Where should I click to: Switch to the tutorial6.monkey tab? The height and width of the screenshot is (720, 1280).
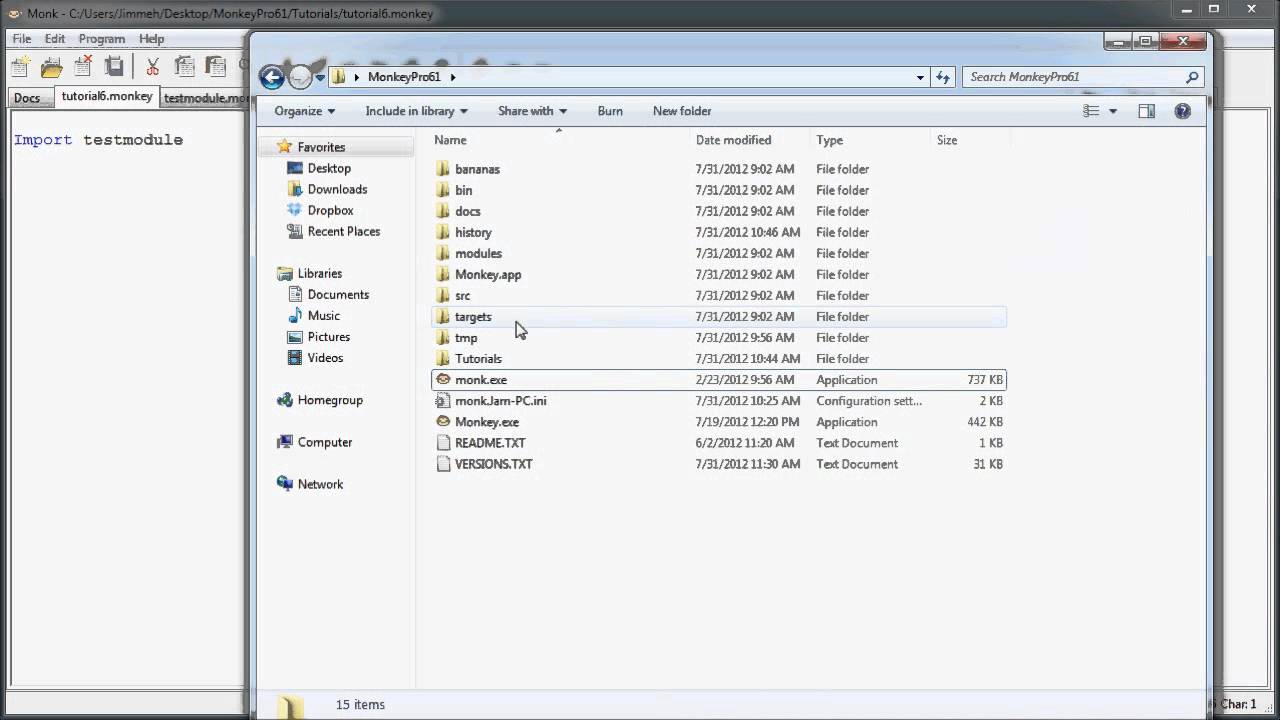[107, 97]
